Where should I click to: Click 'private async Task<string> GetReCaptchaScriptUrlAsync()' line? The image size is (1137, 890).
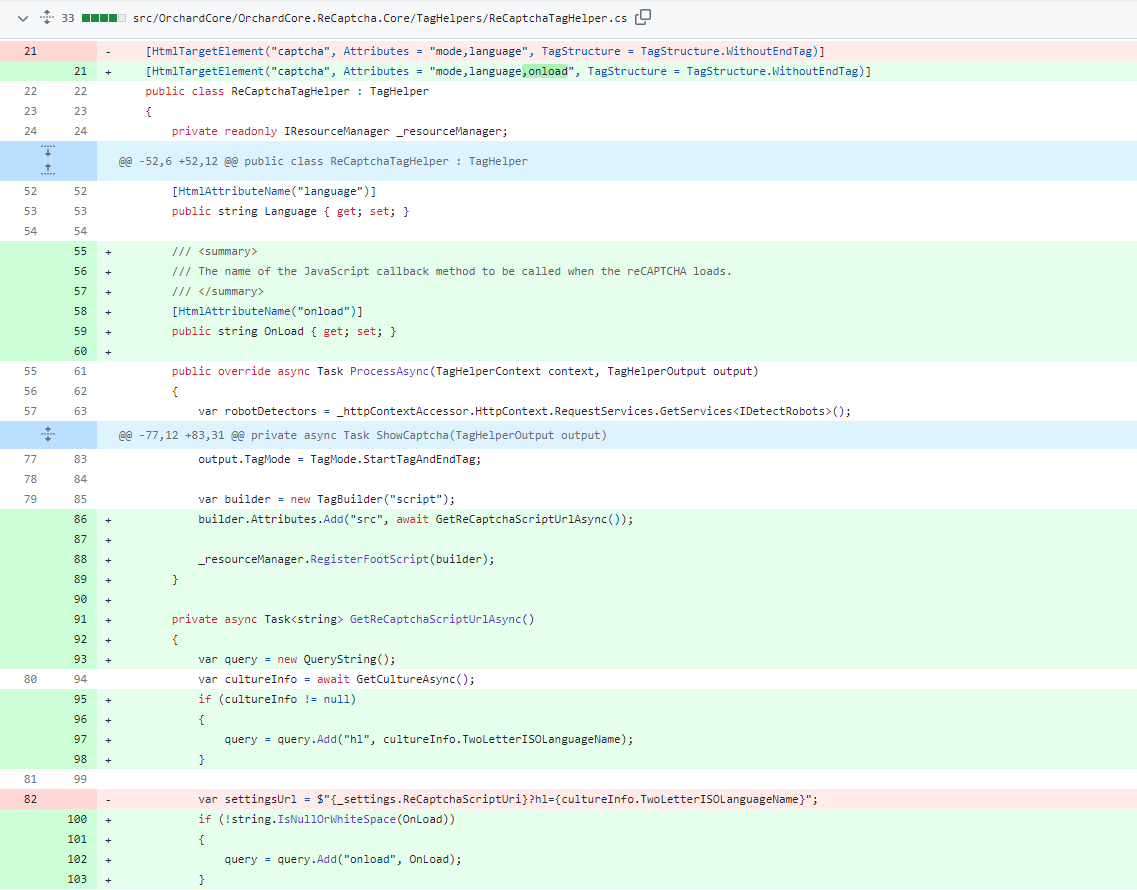353,619
